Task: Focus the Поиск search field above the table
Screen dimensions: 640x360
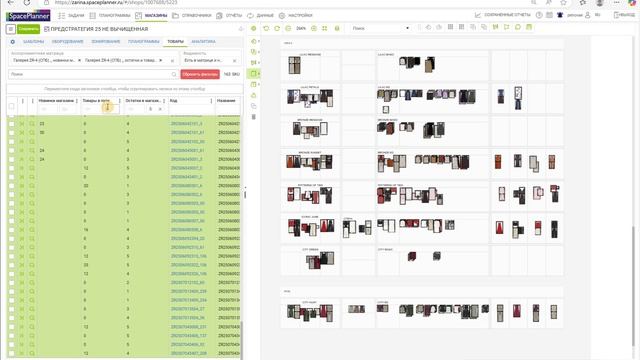Action: point(93,74)
